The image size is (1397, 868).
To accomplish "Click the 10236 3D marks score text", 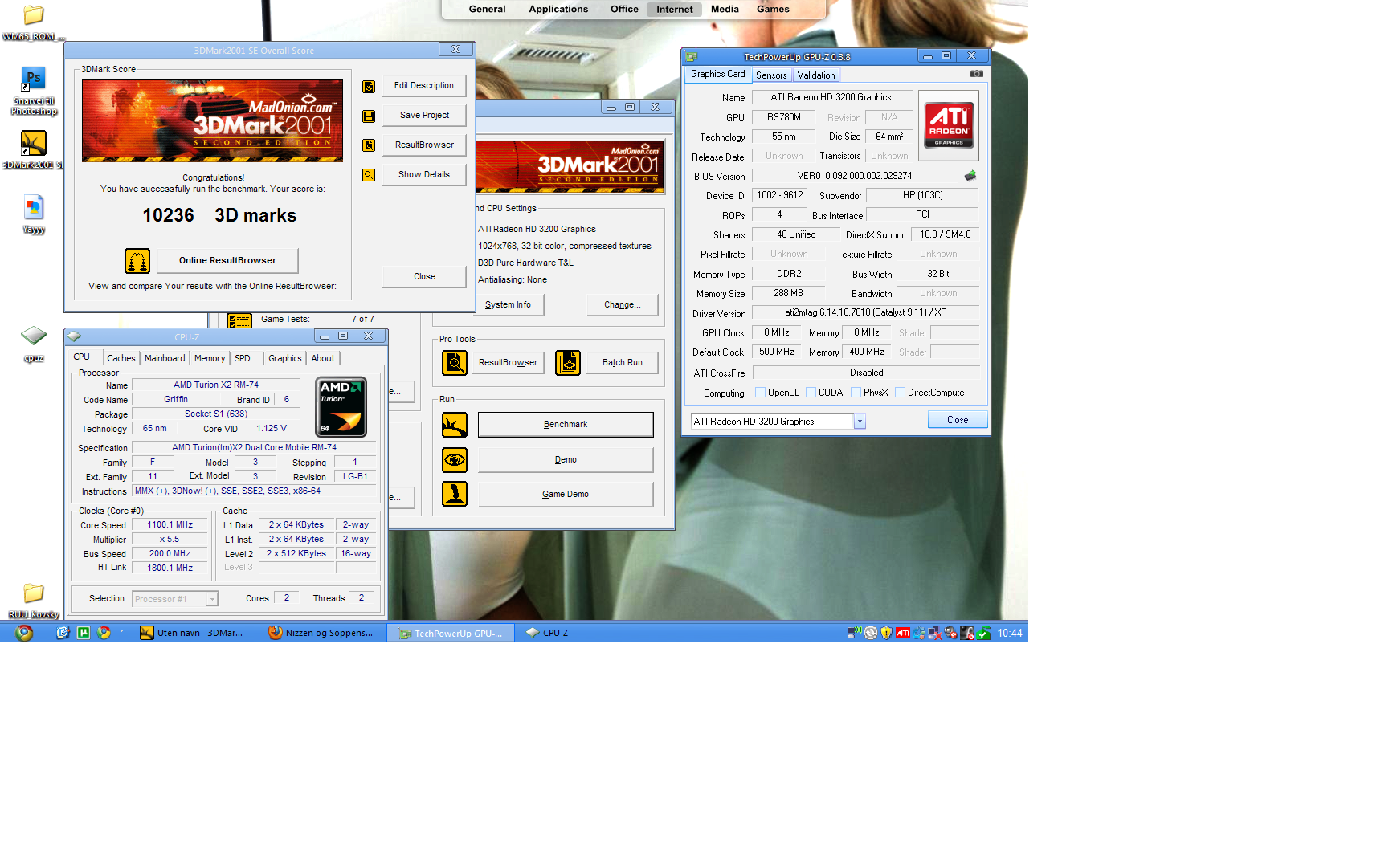I will click(x=219, y=215).
